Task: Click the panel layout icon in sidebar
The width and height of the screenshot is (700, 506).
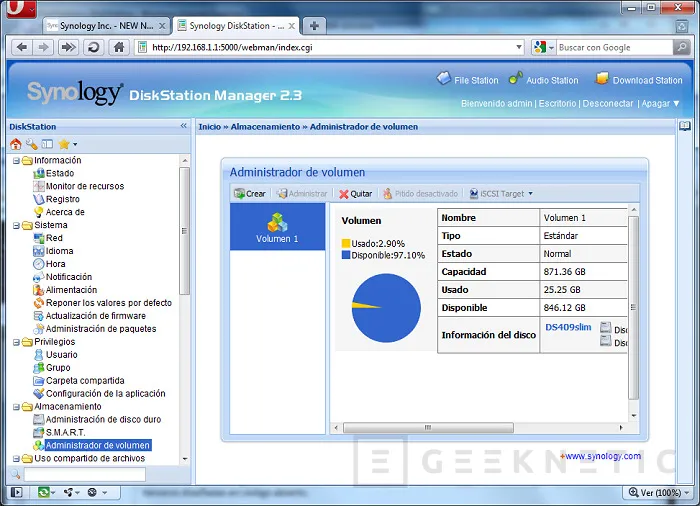Action: [47, 144]
